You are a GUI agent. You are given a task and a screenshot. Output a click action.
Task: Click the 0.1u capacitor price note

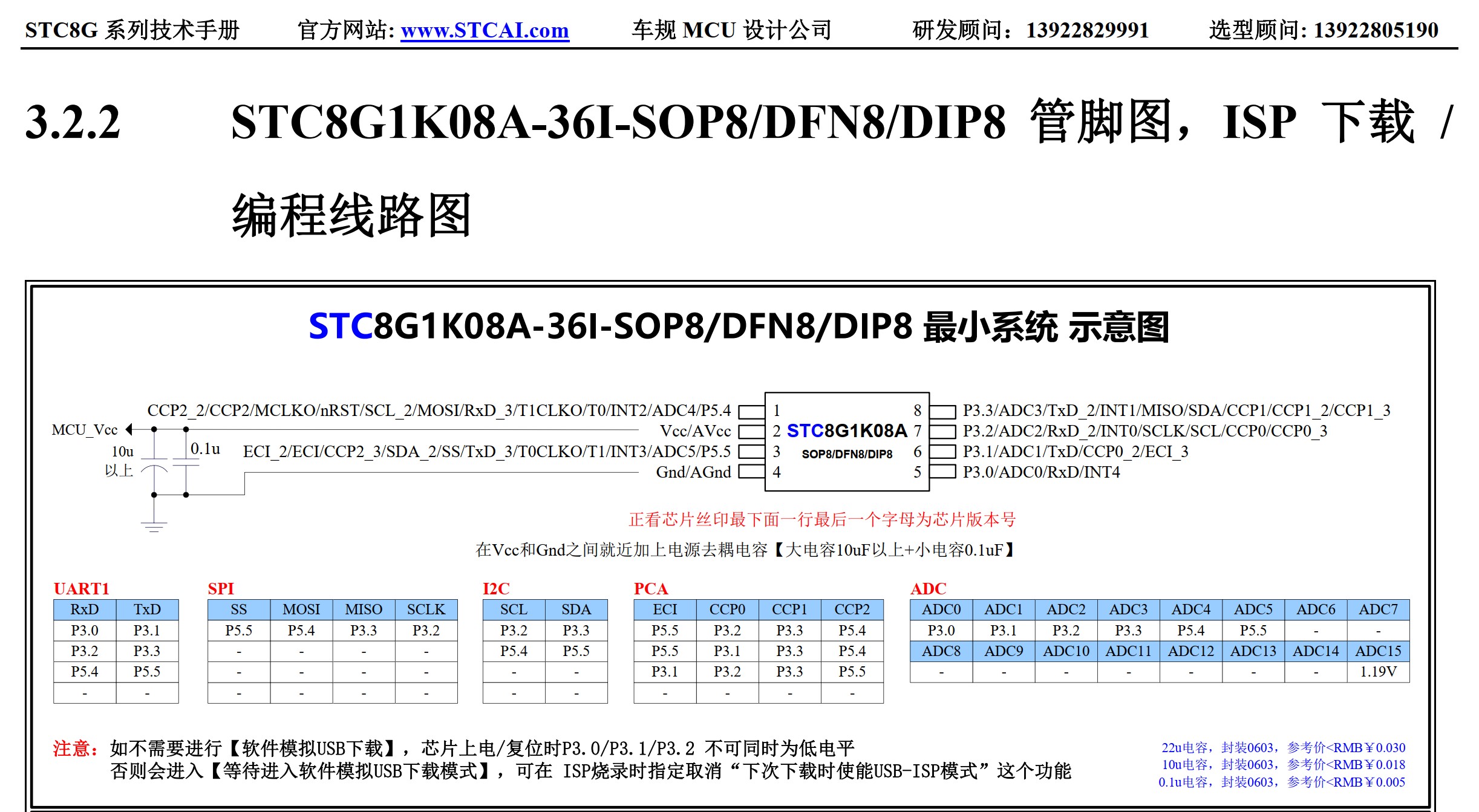pyautogui.click(x=1282, y=782)
